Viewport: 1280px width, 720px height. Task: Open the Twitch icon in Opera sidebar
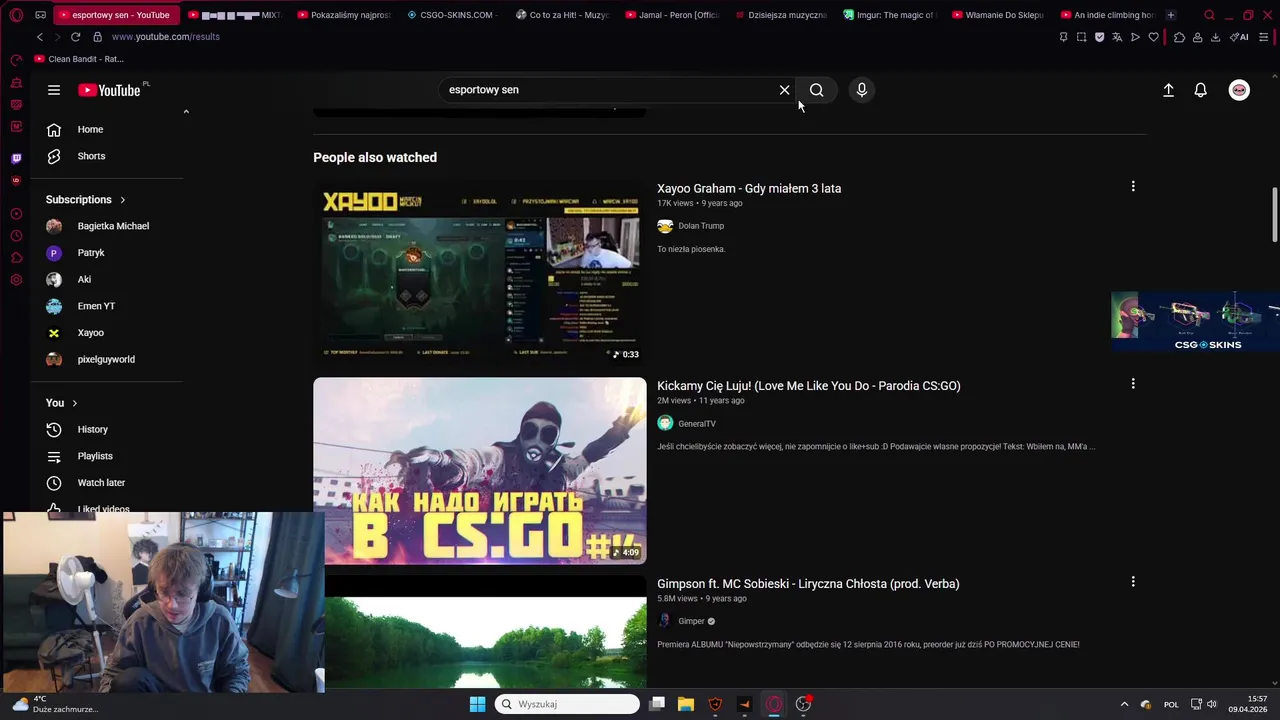16,158
